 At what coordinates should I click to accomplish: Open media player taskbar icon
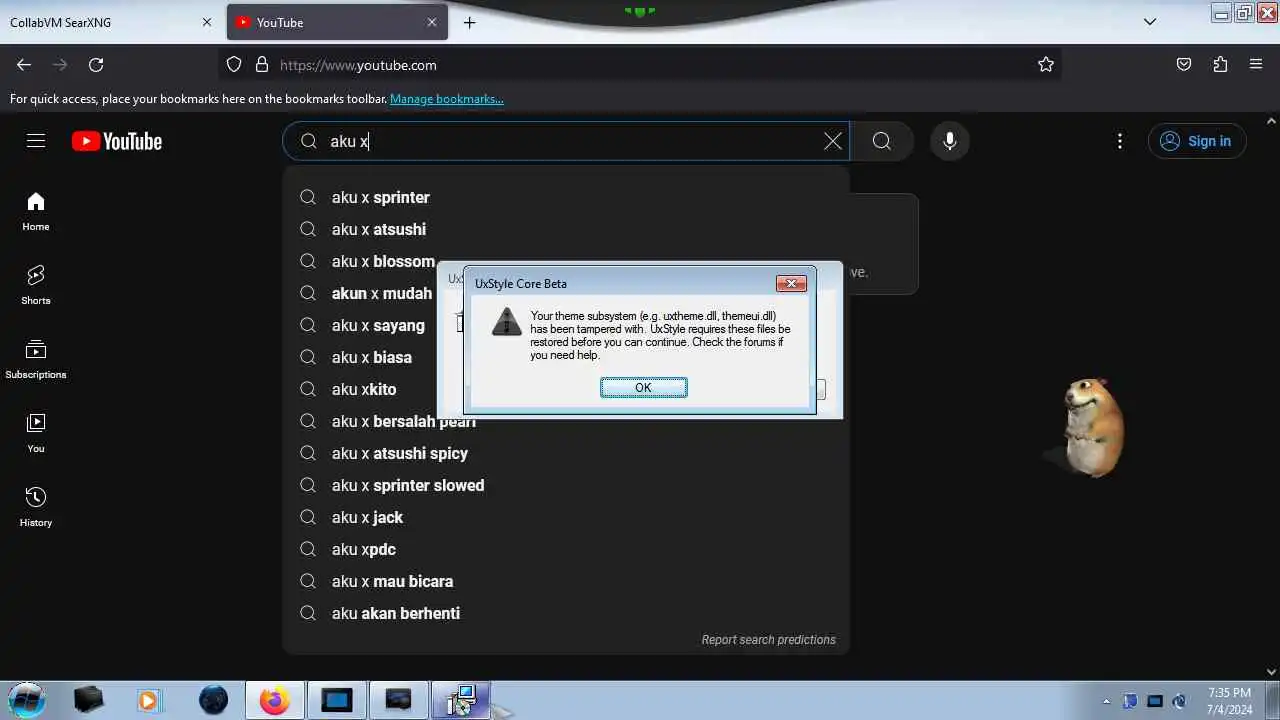(149, 700)
